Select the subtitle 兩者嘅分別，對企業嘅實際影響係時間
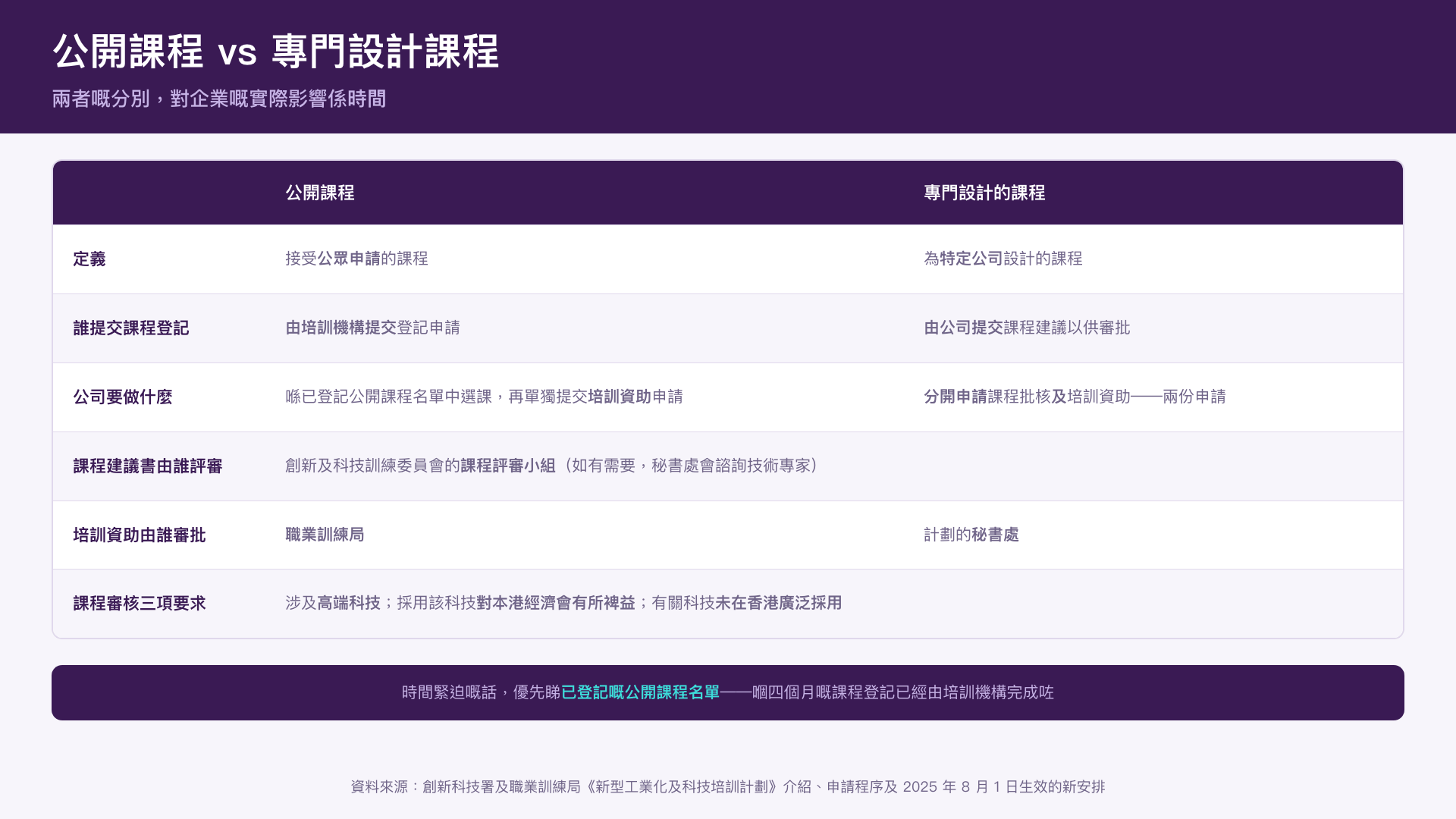Screen dimensions: 1456x819 219,99
